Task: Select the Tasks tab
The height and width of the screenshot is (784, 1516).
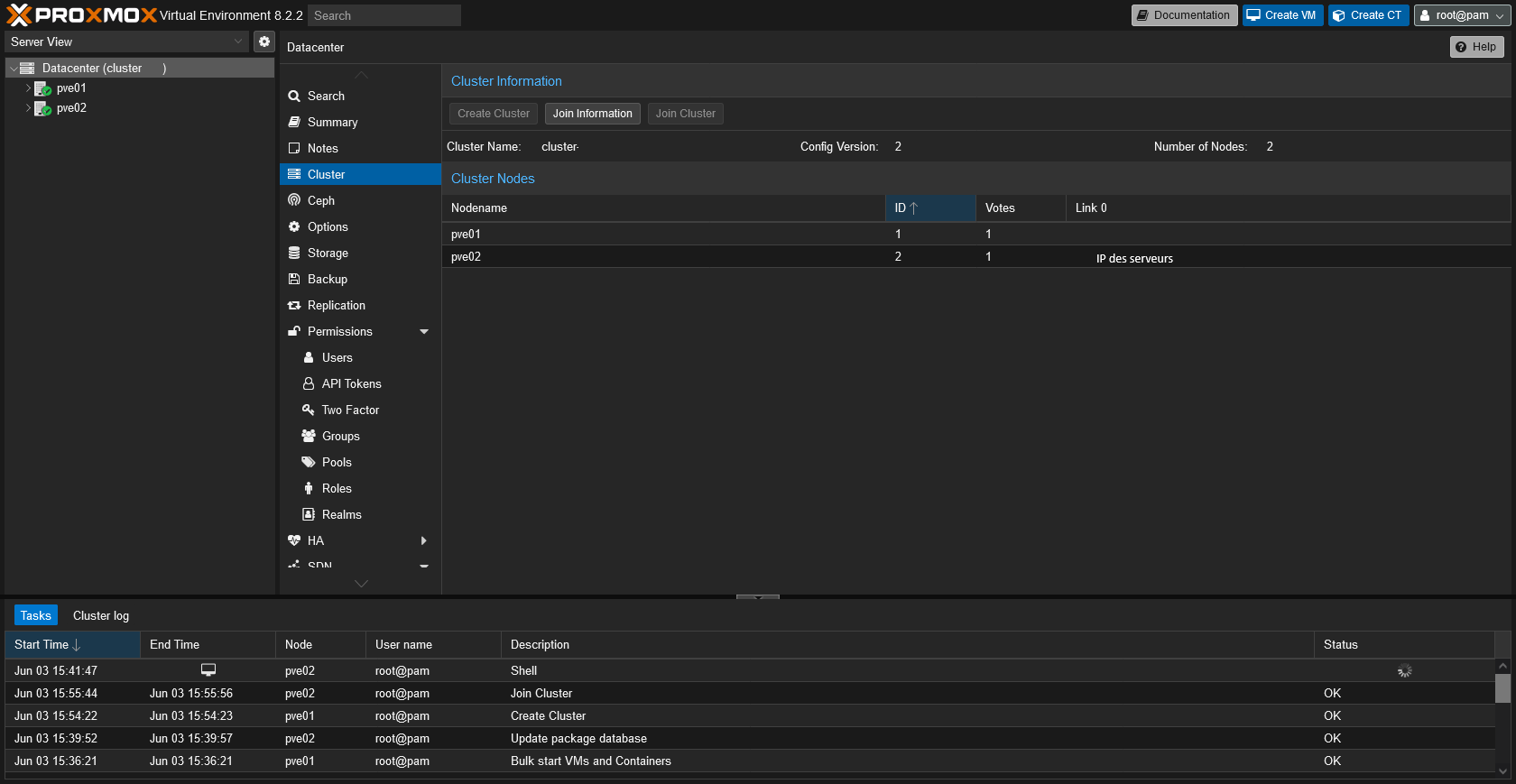Action: (36, 615)
